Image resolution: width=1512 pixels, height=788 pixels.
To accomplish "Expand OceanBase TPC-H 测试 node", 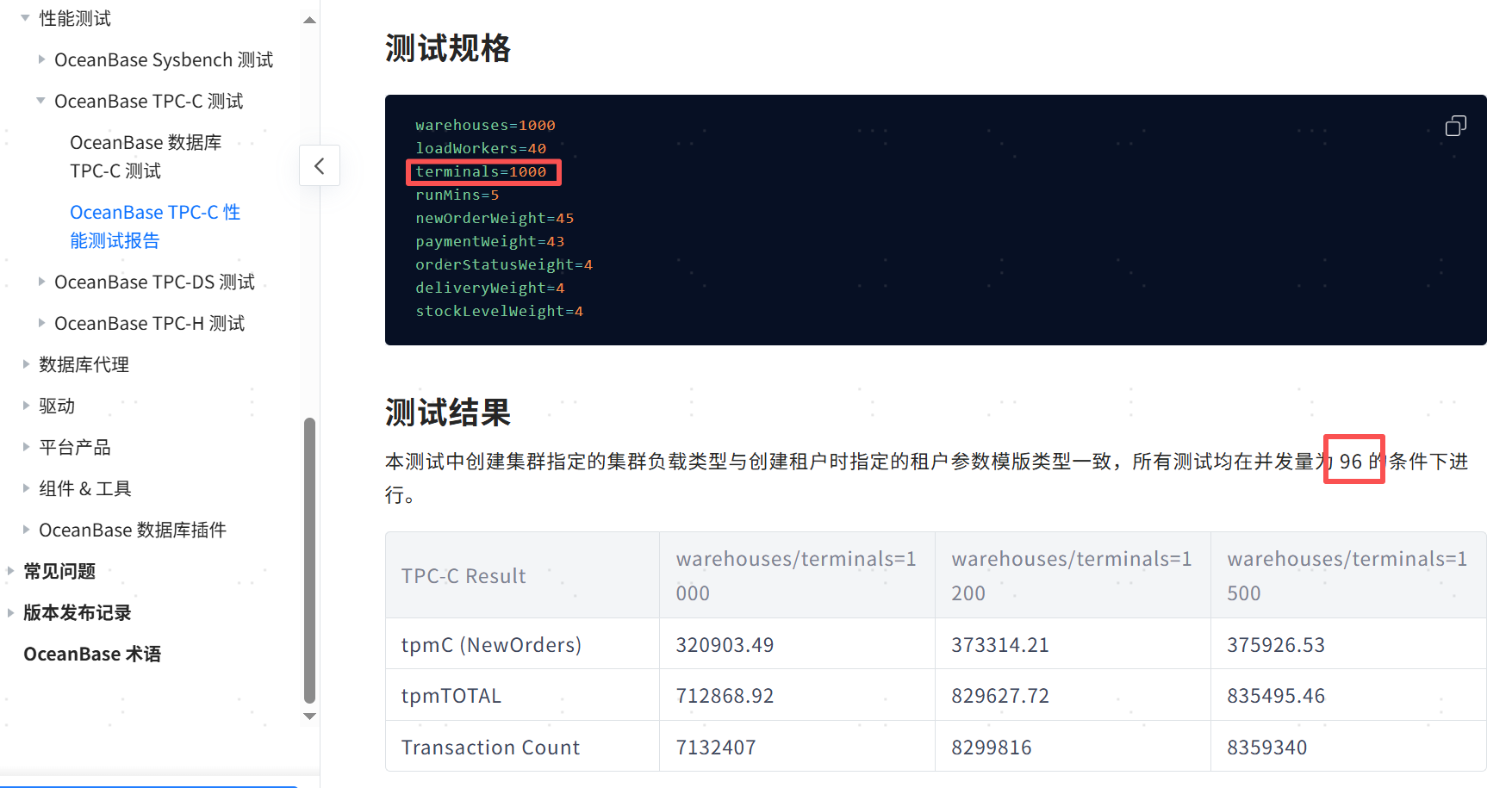I will click(41, 323).
